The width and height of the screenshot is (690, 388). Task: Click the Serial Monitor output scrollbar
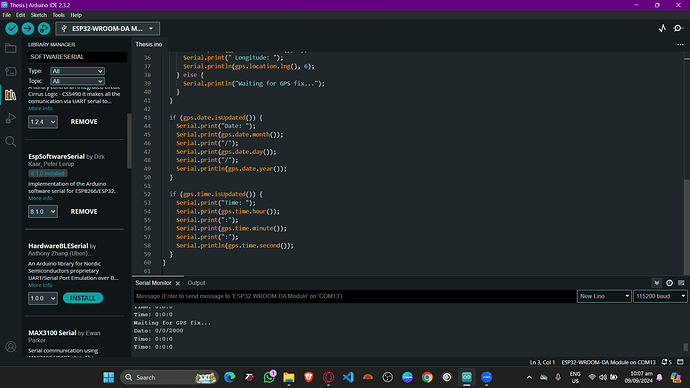tap(686, 347)
